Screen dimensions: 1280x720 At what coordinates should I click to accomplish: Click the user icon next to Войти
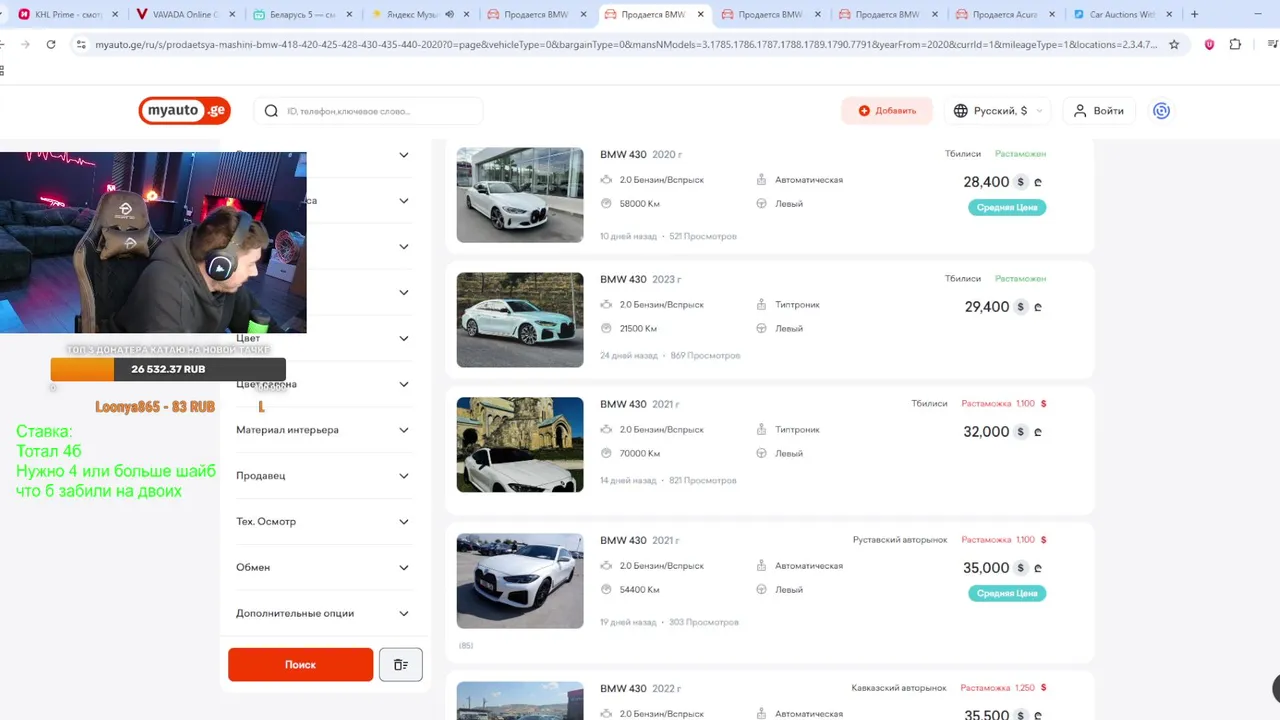(1080, 111)
